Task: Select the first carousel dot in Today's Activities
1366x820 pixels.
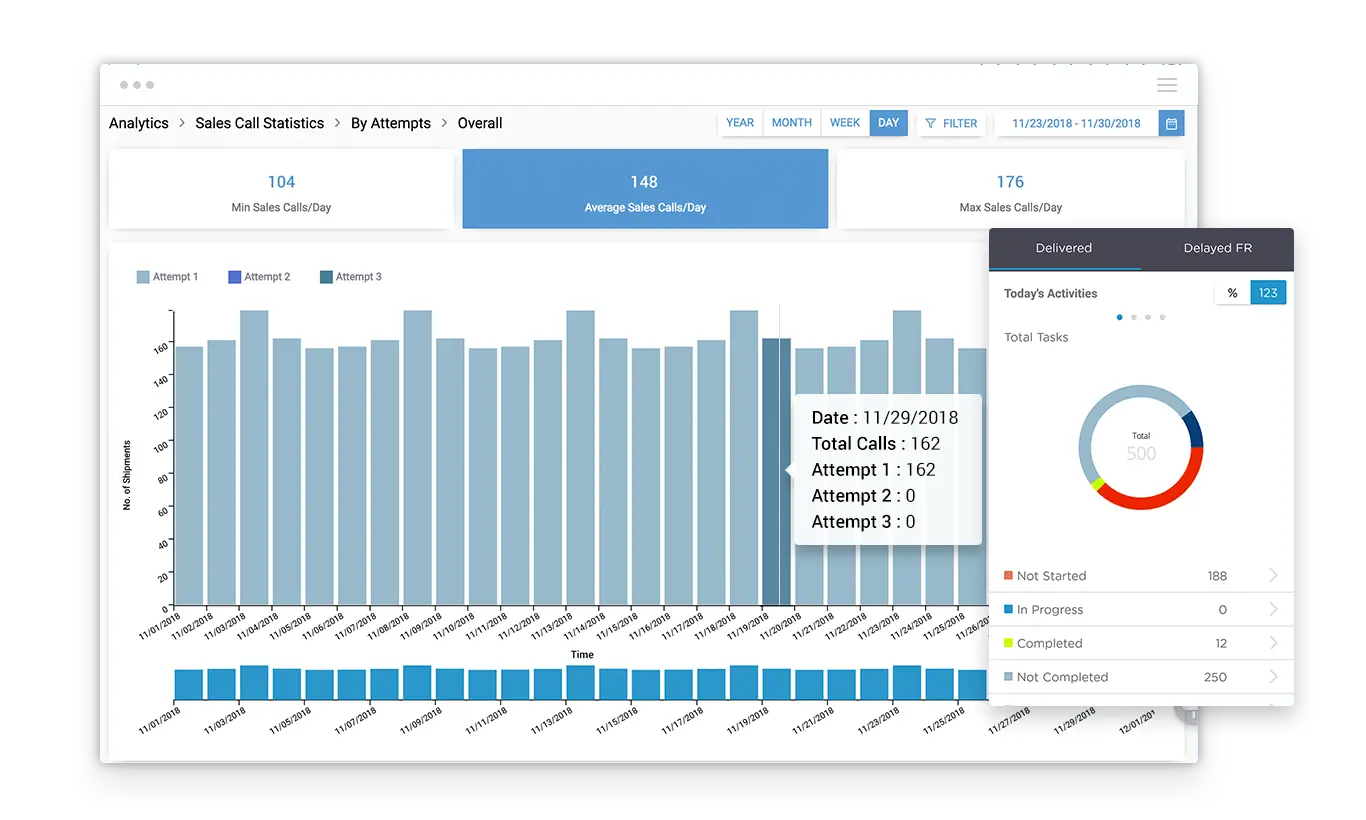Action: (x=1119, y=317)
